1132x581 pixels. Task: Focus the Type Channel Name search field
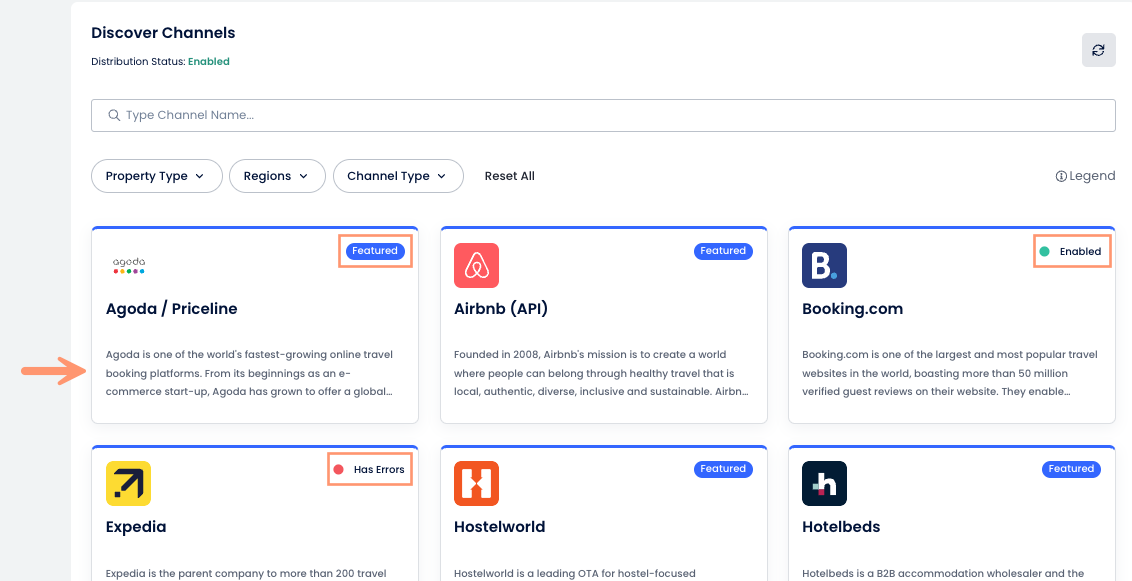(x=603, y=115)
